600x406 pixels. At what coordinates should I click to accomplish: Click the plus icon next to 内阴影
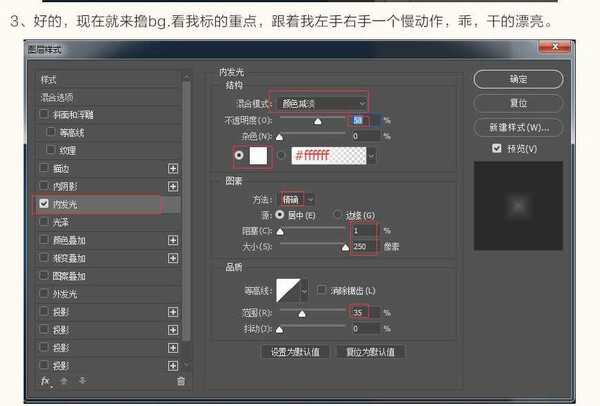pyautogui.click(x=172, y=186)
